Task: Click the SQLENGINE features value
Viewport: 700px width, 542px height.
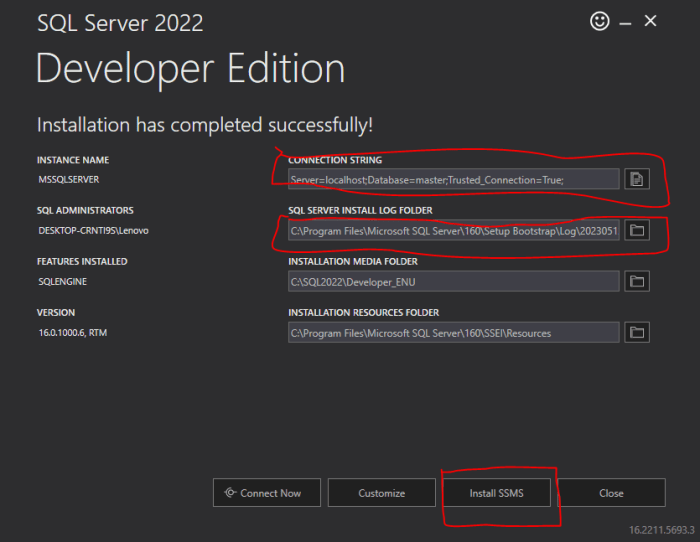Action: click(62, 282)
